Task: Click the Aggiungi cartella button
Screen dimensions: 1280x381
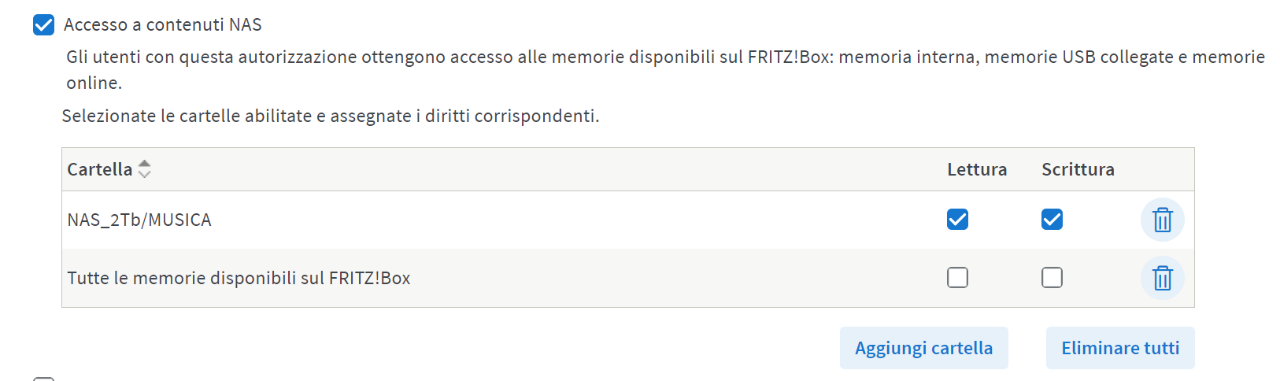Action: click(924, 348)
